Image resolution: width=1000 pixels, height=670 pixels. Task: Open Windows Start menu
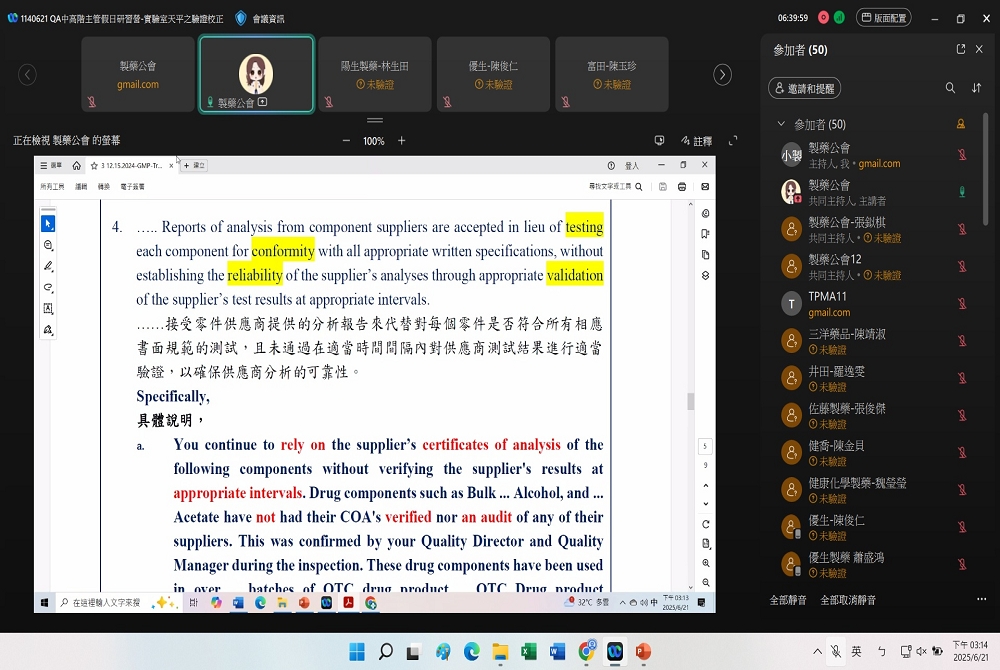click(x=357, y=652)
